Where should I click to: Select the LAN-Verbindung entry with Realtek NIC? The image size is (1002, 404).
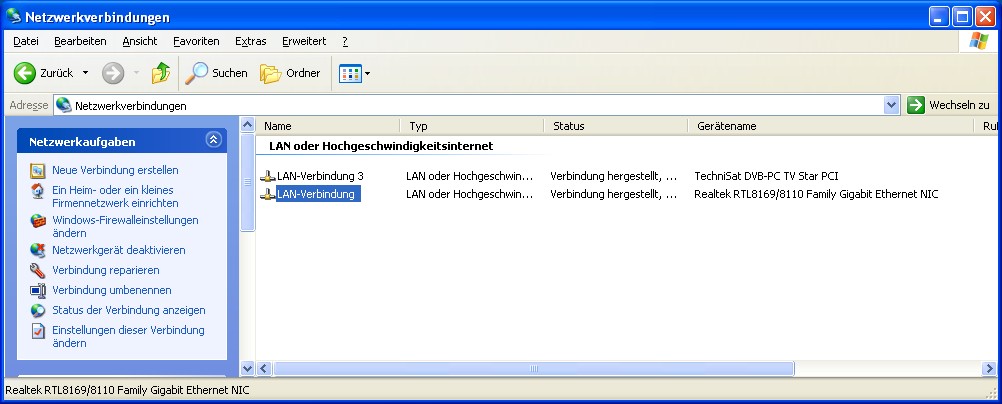pos(316,194)
